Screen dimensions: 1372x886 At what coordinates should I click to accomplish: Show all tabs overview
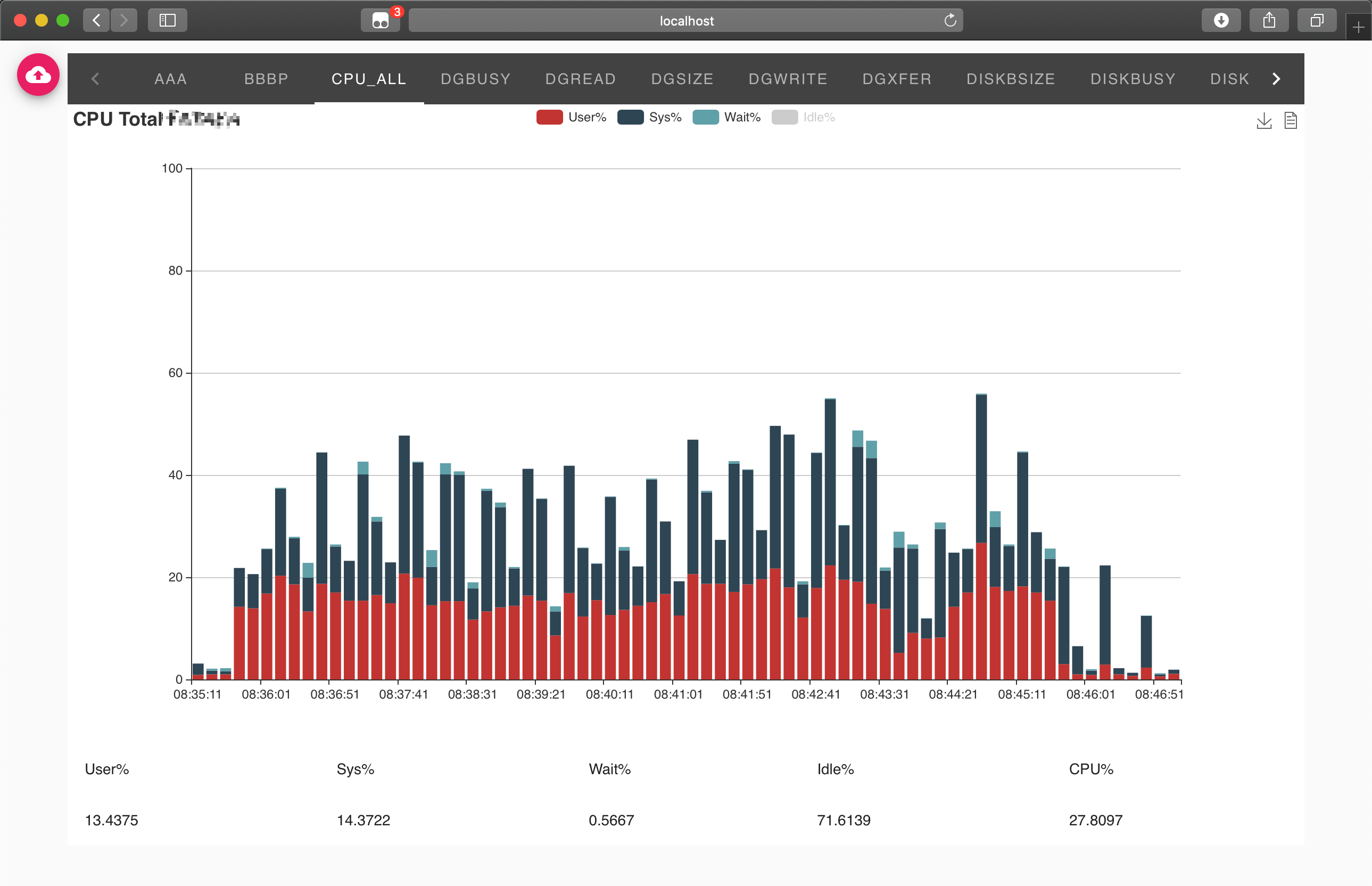click(x=1316, y=21)
